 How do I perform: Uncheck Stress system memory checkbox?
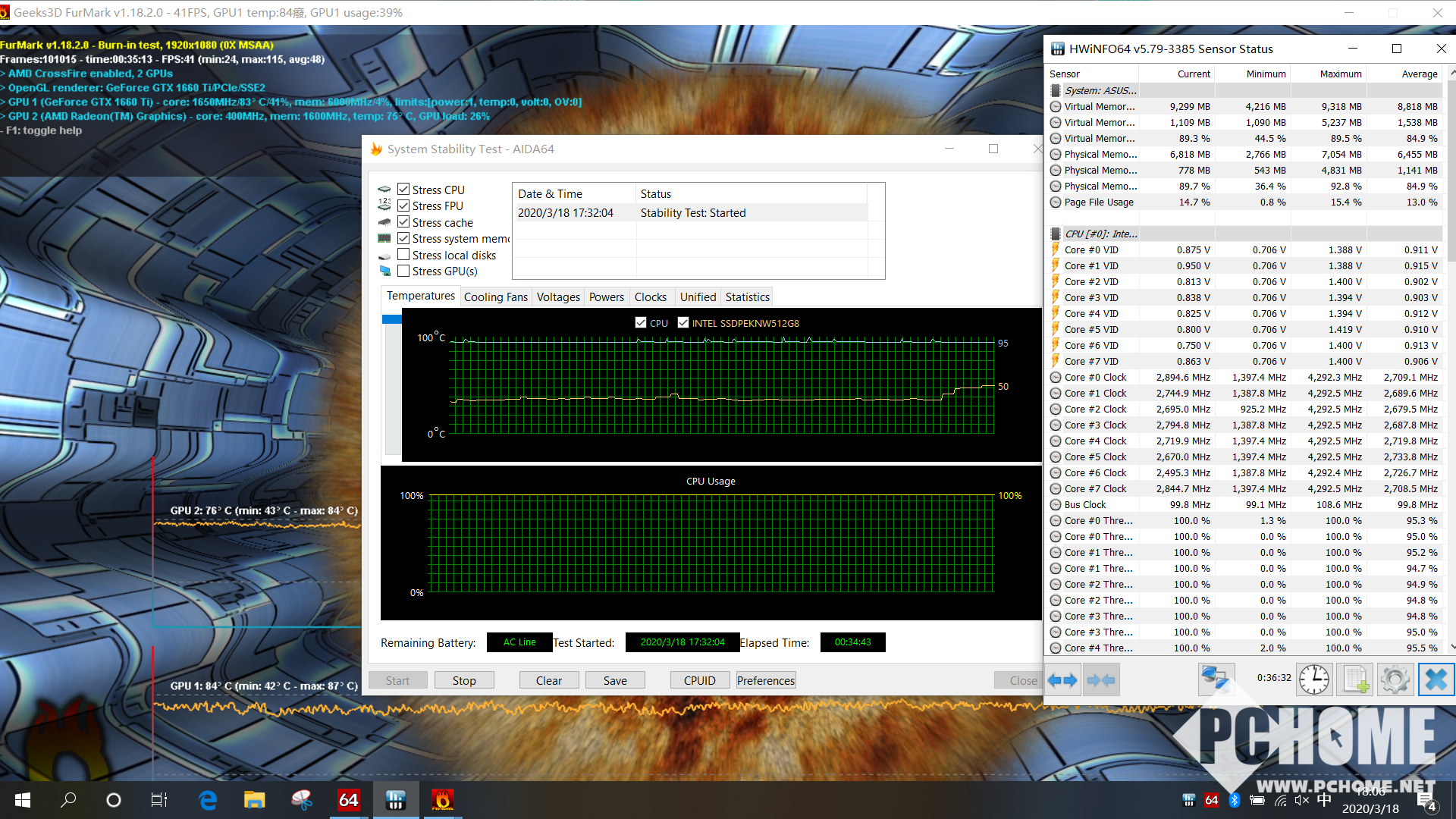[403, 238]
